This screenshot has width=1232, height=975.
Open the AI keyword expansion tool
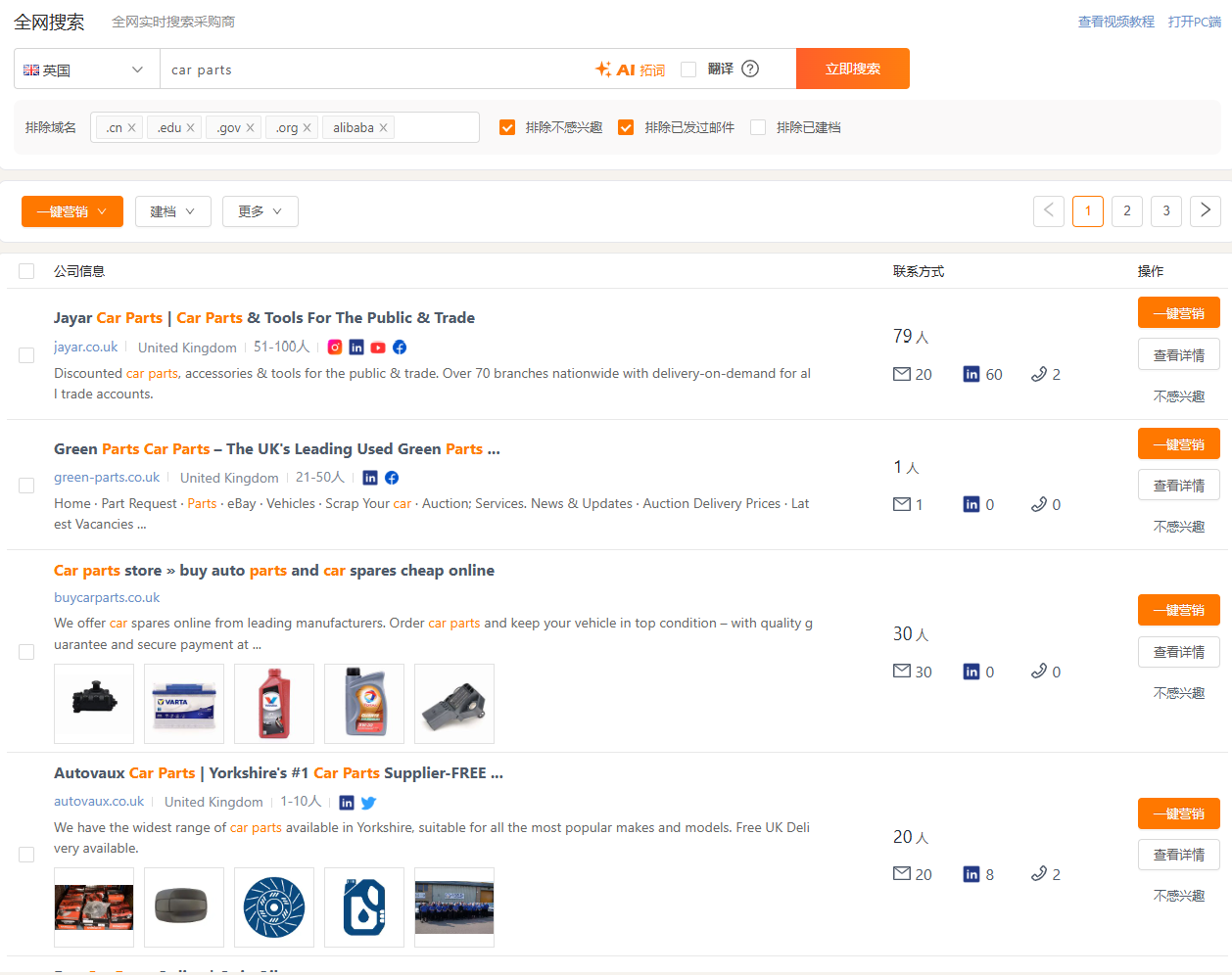631,70
